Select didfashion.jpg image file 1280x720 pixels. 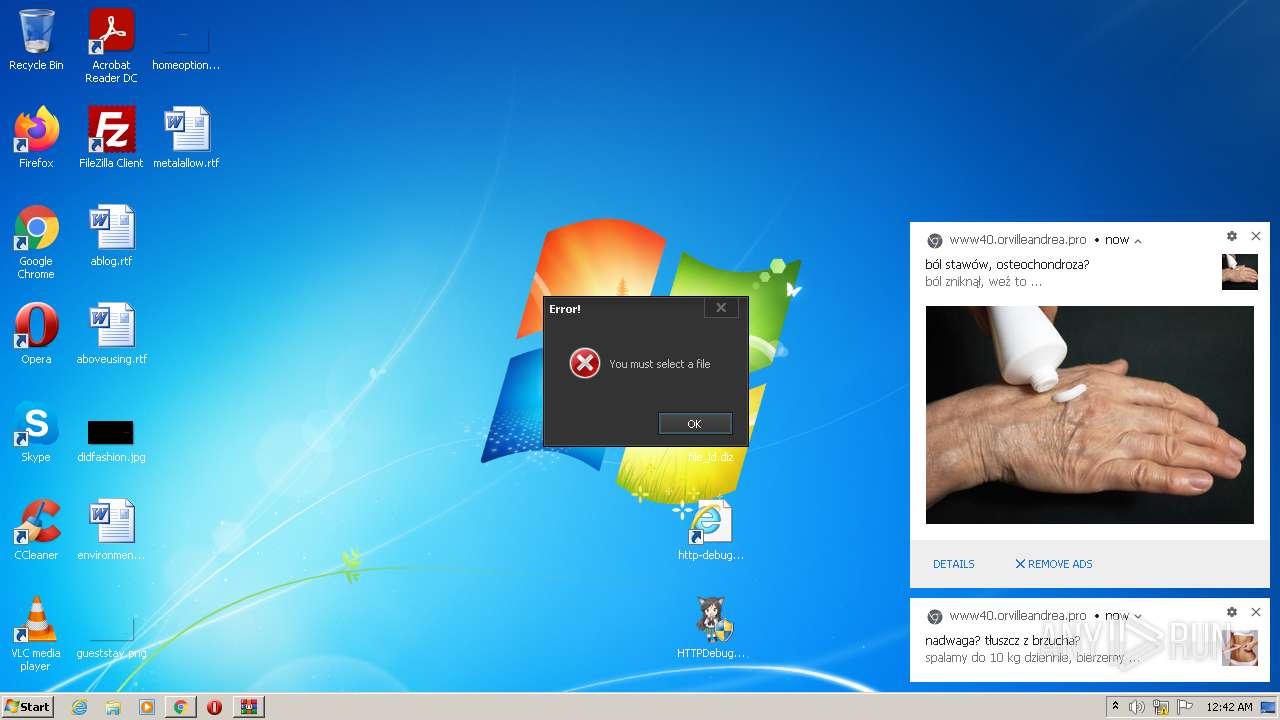pyautogui.click(x=111, y=438)
